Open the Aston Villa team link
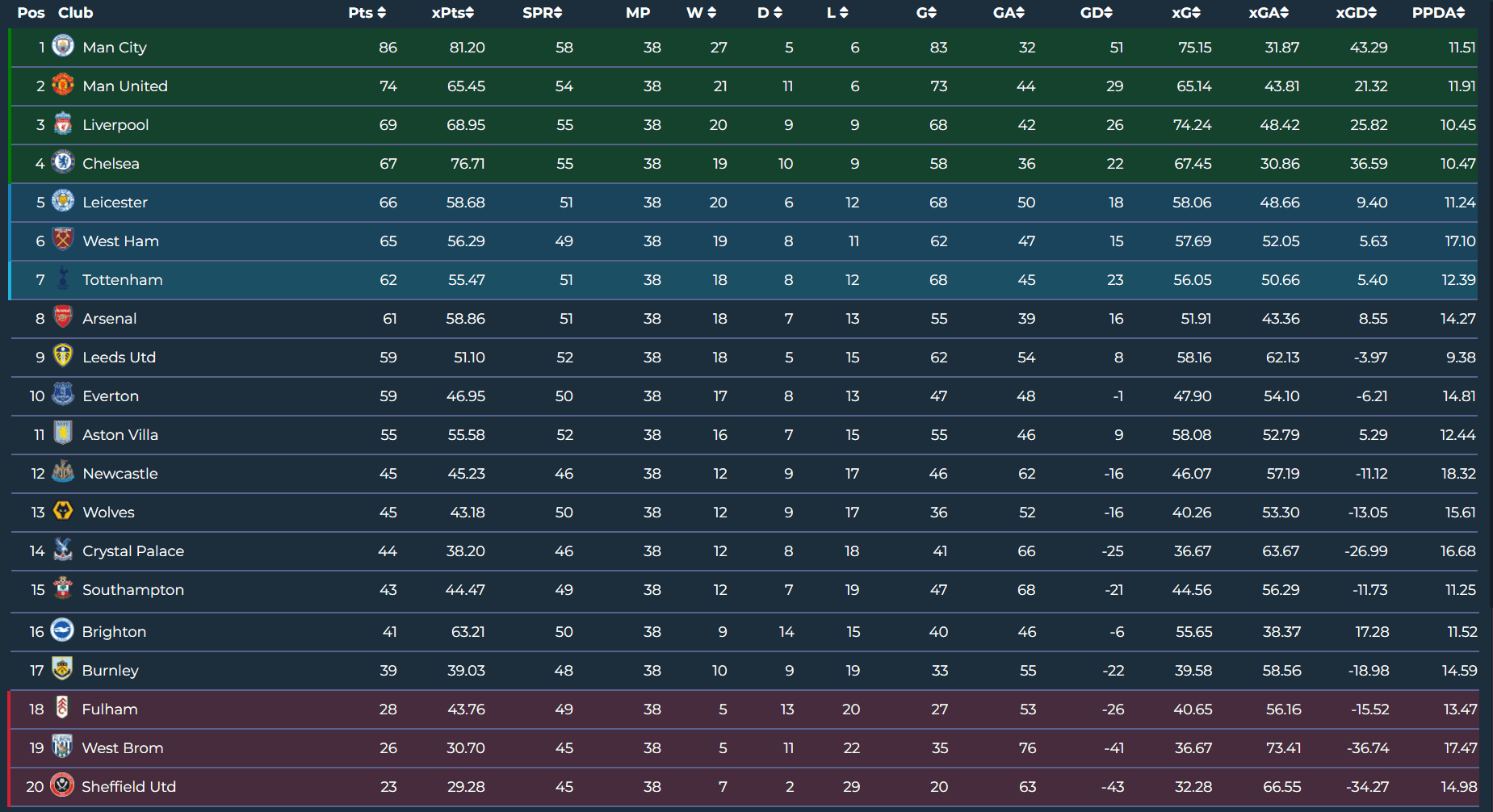The width and height of the screenshot is (1493, 812). (x=120, y=435)
